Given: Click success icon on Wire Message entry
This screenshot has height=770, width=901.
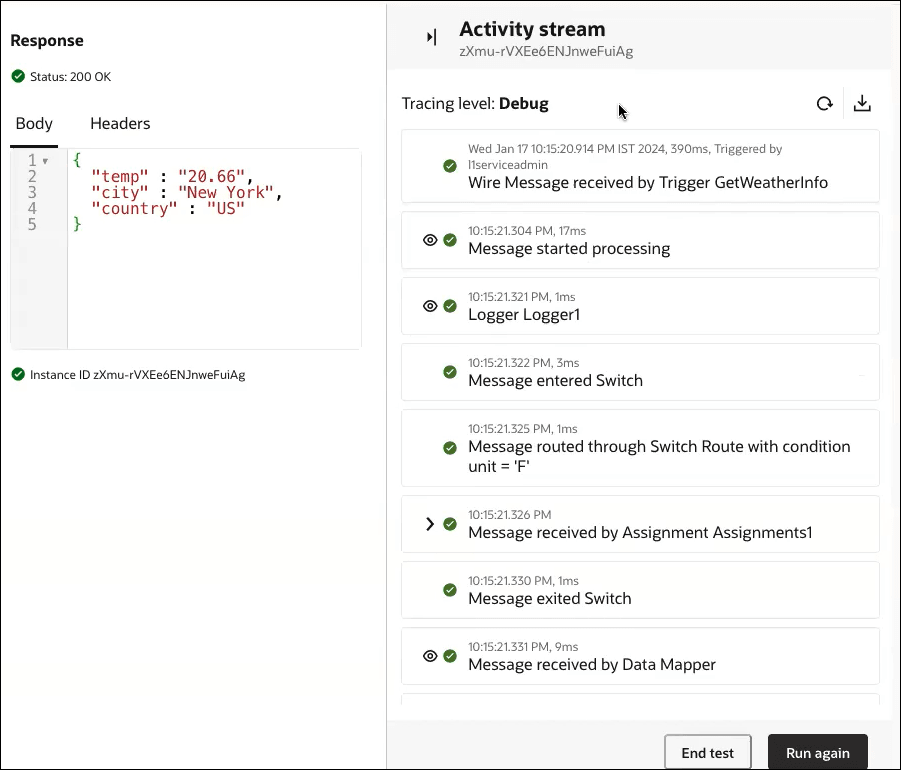Looking at the screenshot, I should coord(450,166).
